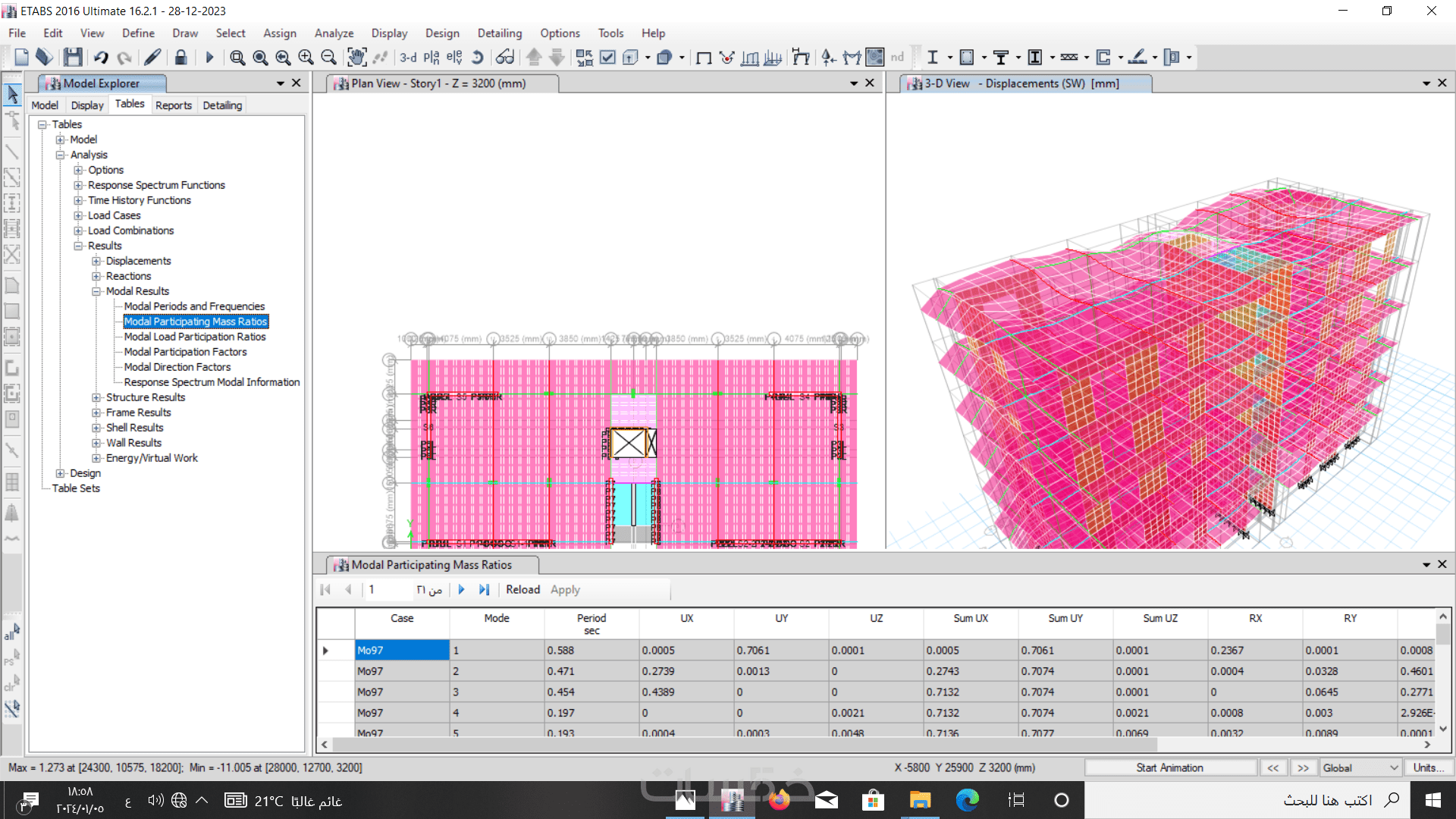This screenshot has width=1456, height=819.
Task: Expand the Load Combinations tree node
Action: [x=78, y=231]
